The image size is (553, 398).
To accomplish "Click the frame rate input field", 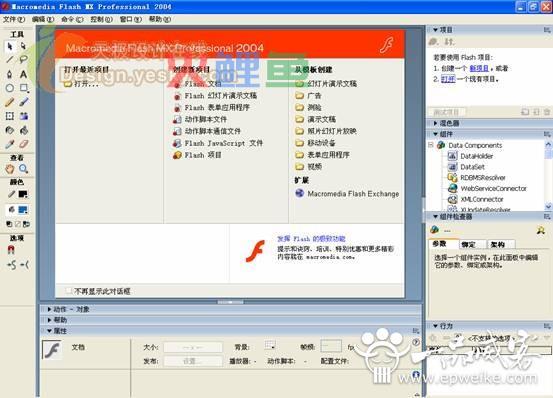I will point(331,347).
